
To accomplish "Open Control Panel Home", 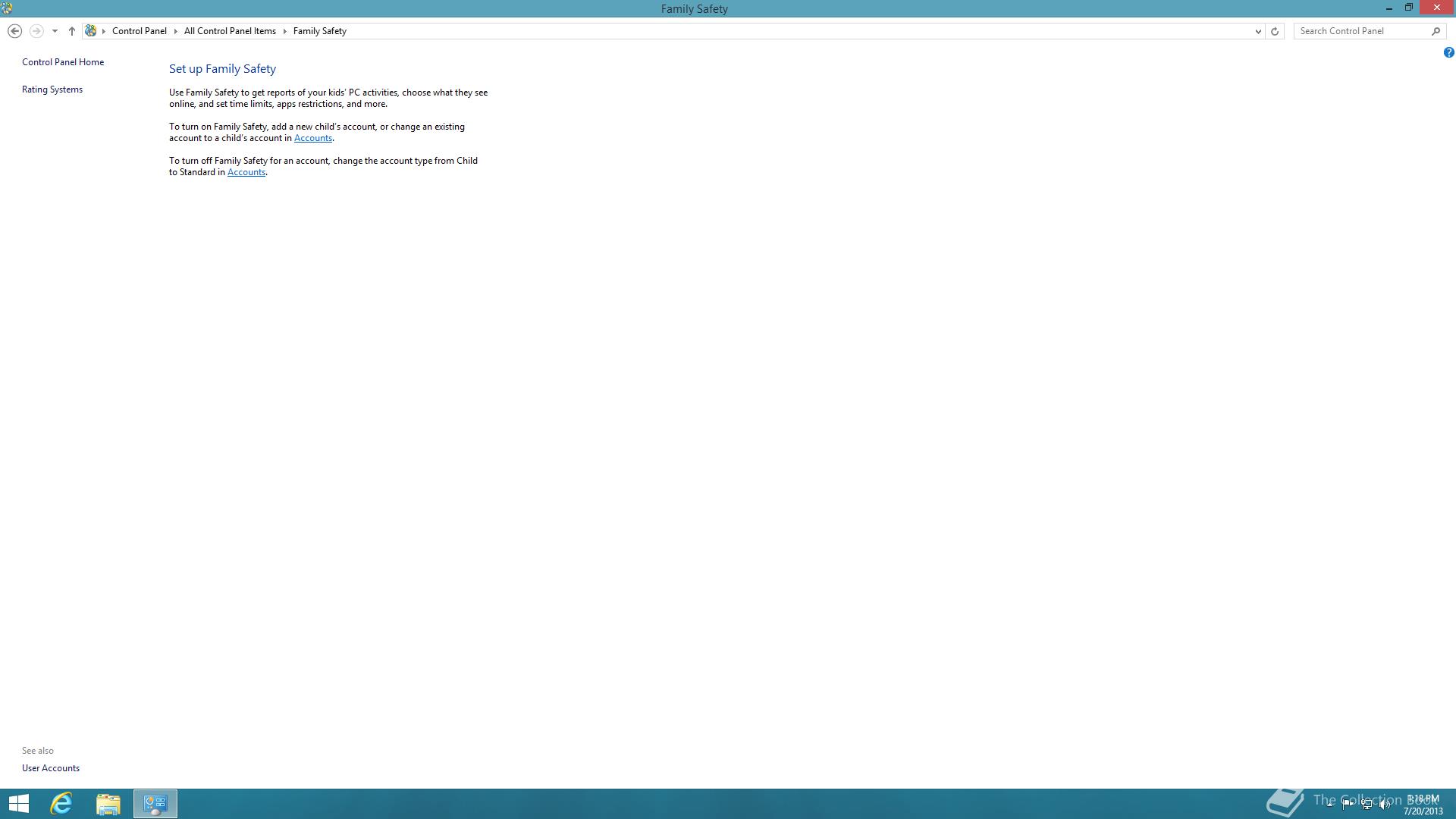I will click(63, 62).
